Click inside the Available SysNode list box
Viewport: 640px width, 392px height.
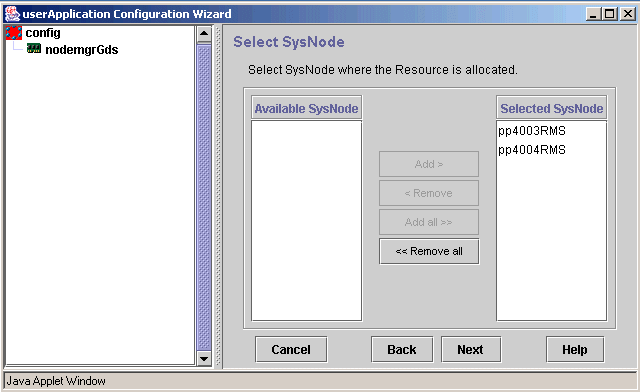[307, 220]
